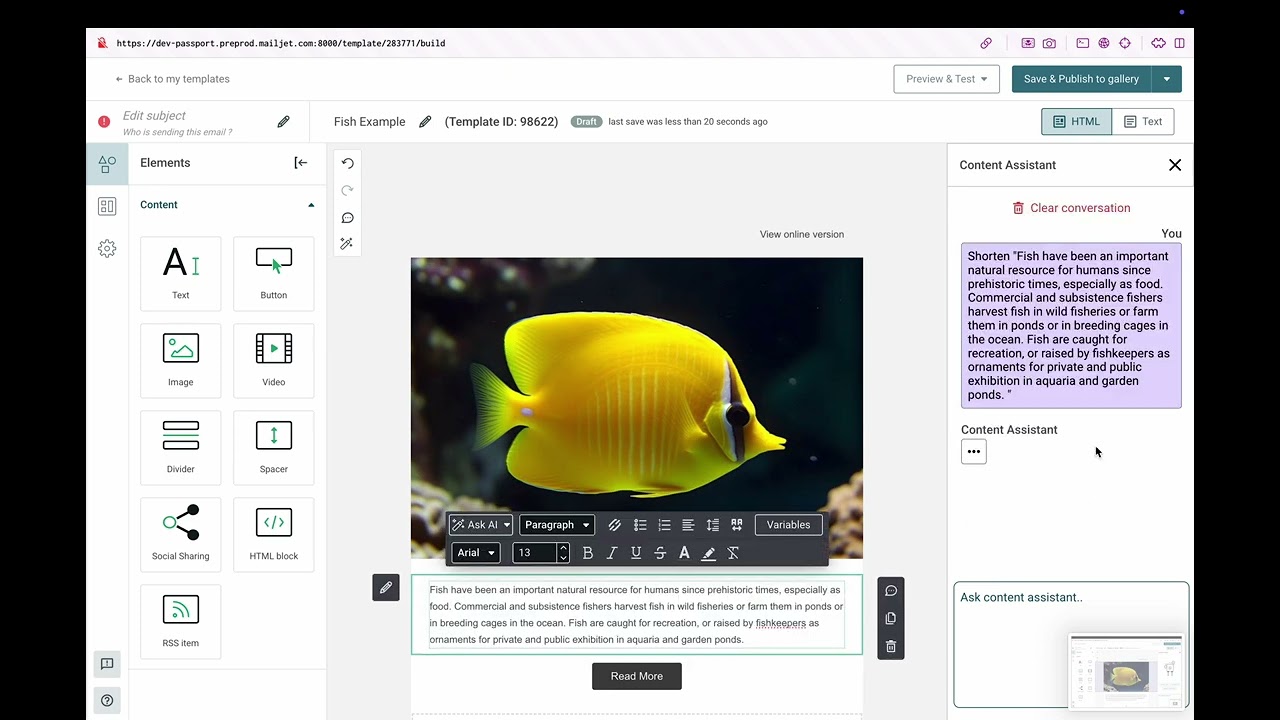Go back to my templates
This screenshot has width=1280, height=720.
pos(172,79)
